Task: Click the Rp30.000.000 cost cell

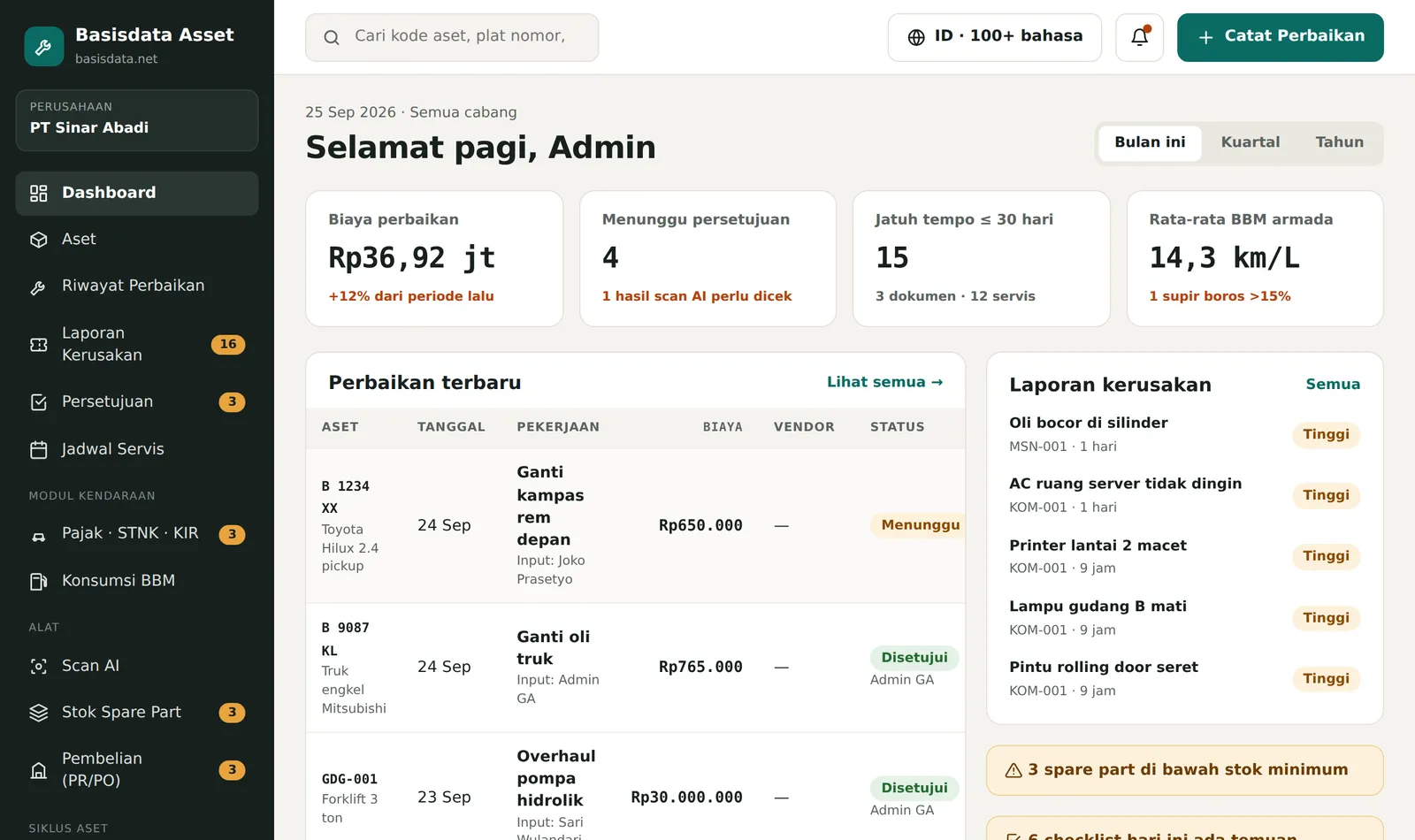Action: coord(686,798)
